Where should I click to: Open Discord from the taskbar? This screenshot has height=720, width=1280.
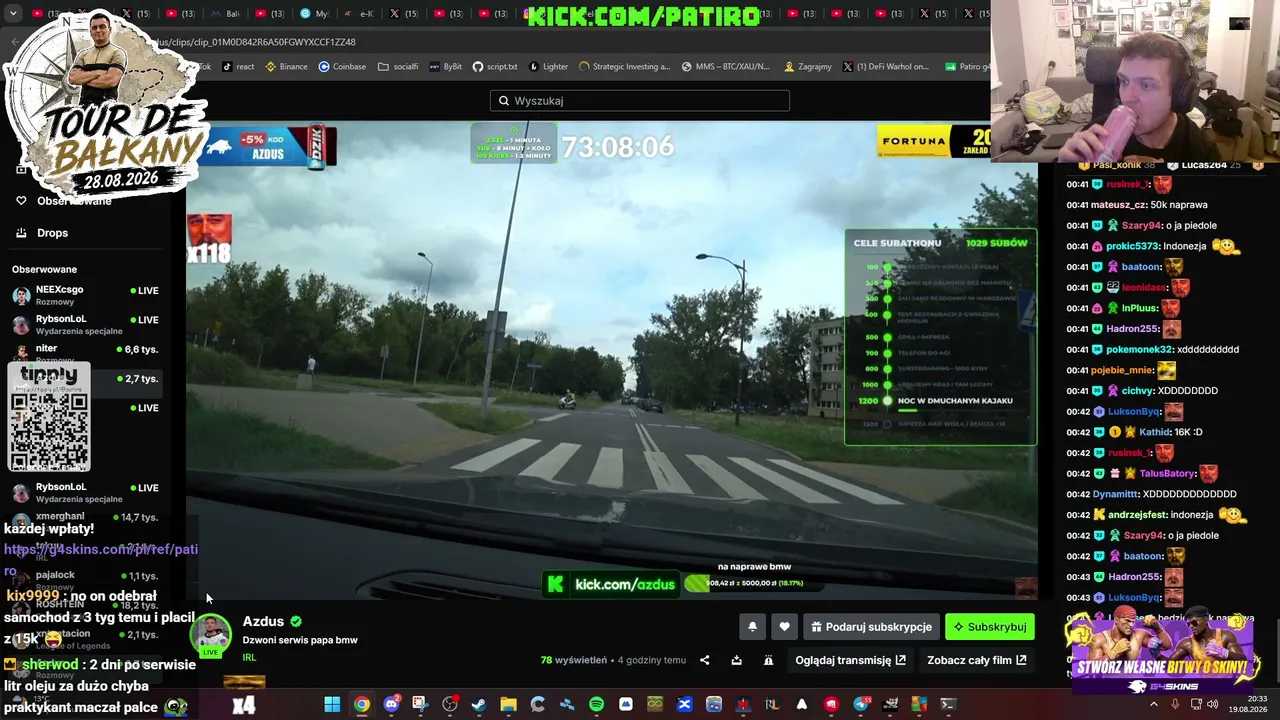click(x=391, y=704)
